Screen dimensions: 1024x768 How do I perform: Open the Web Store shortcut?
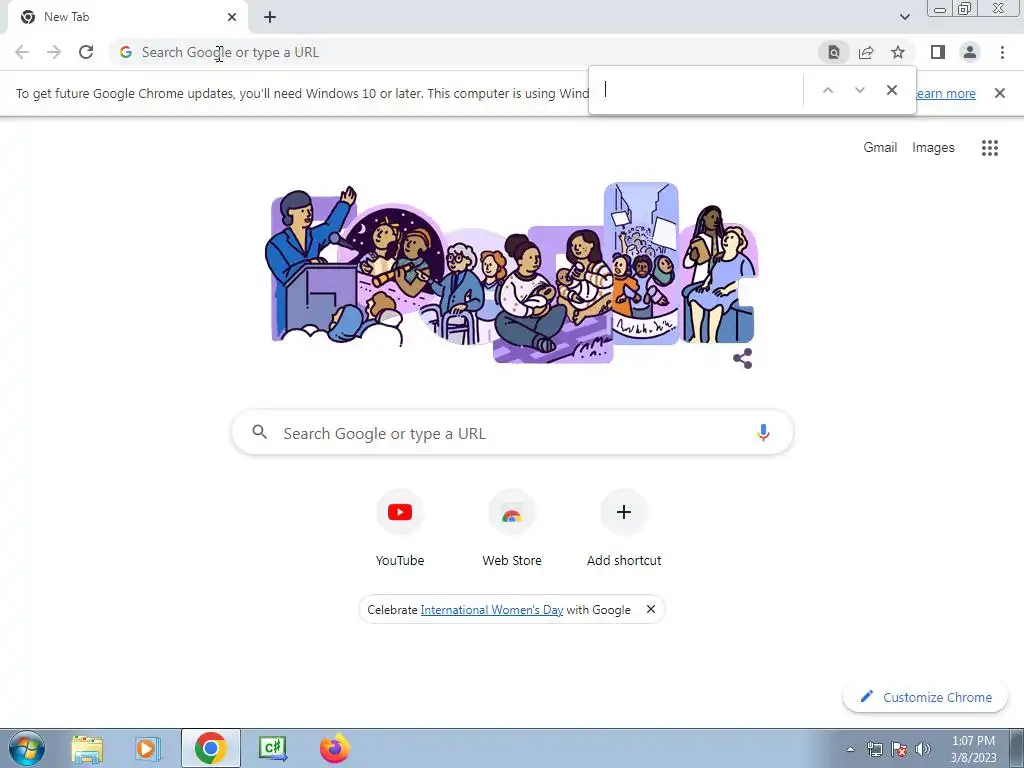click(512, 527)
